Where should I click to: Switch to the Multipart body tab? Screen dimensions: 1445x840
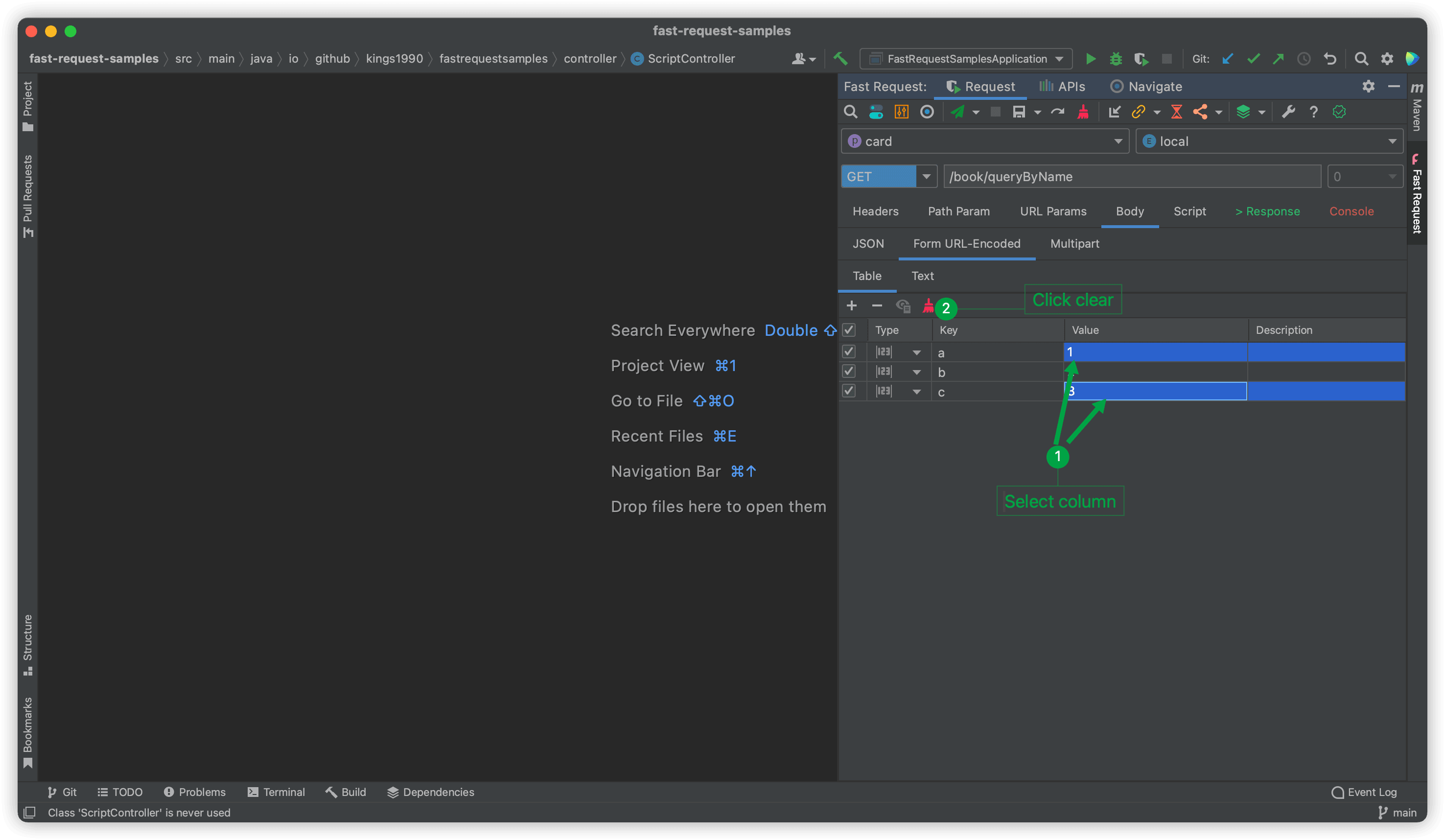coord(1074,244)
